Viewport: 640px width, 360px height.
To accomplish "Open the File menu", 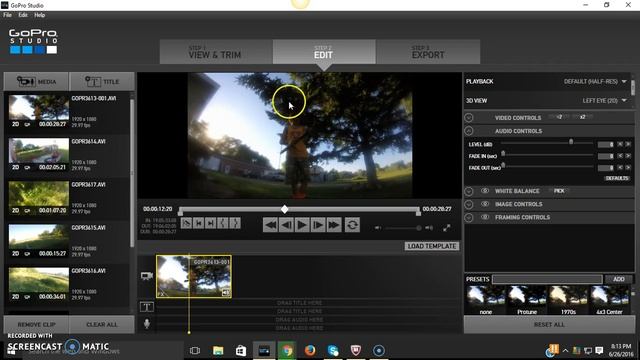I will tap(7, 15).
